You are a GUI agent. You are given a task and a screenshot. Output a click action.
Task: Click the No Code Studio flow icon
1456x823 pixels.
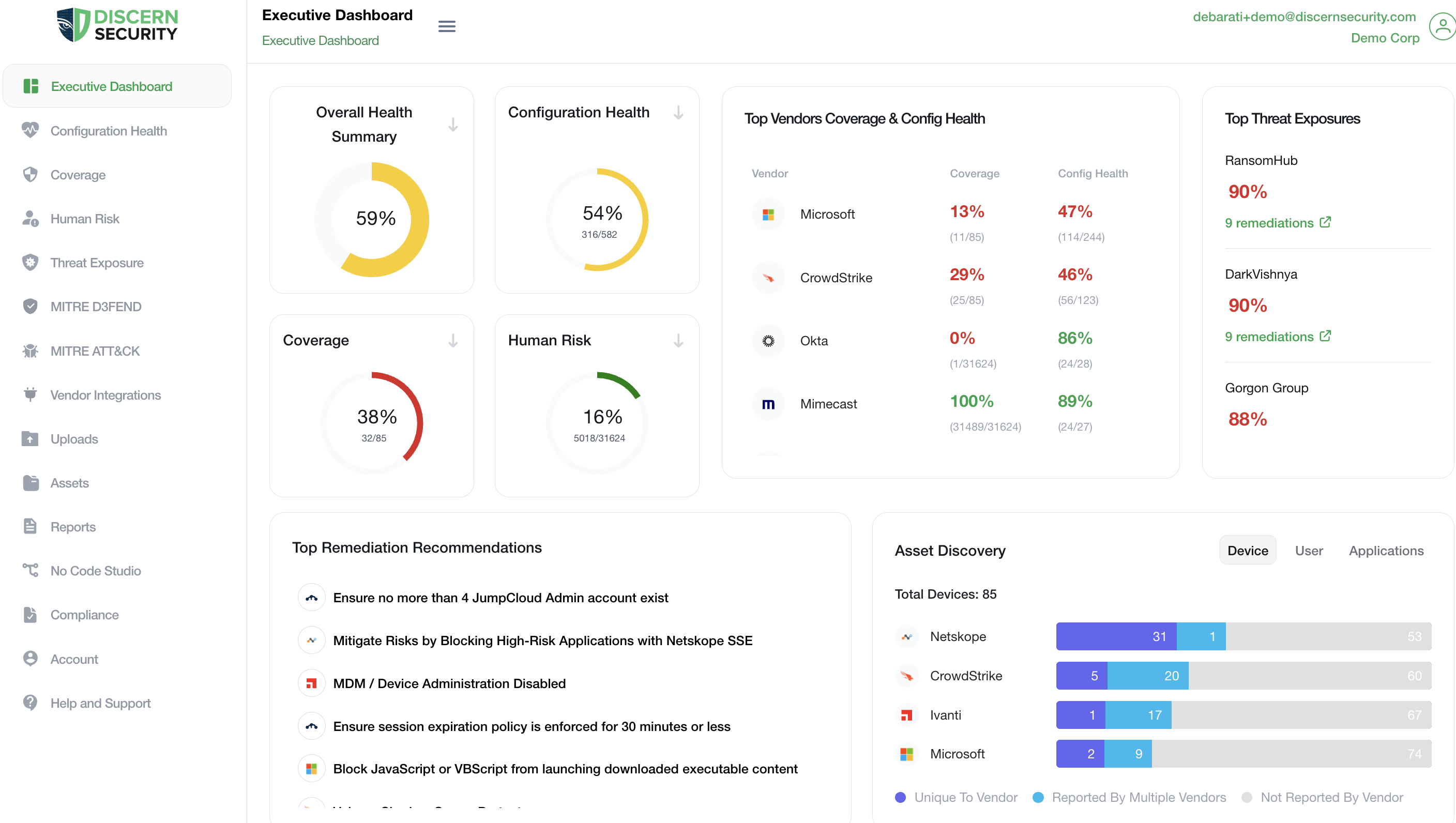[31, 570]
